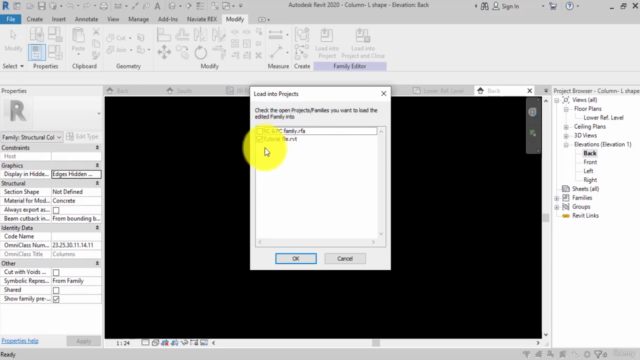Select the Move tool icon
Screen dimensions: 640x360
[x=164, y=52]
